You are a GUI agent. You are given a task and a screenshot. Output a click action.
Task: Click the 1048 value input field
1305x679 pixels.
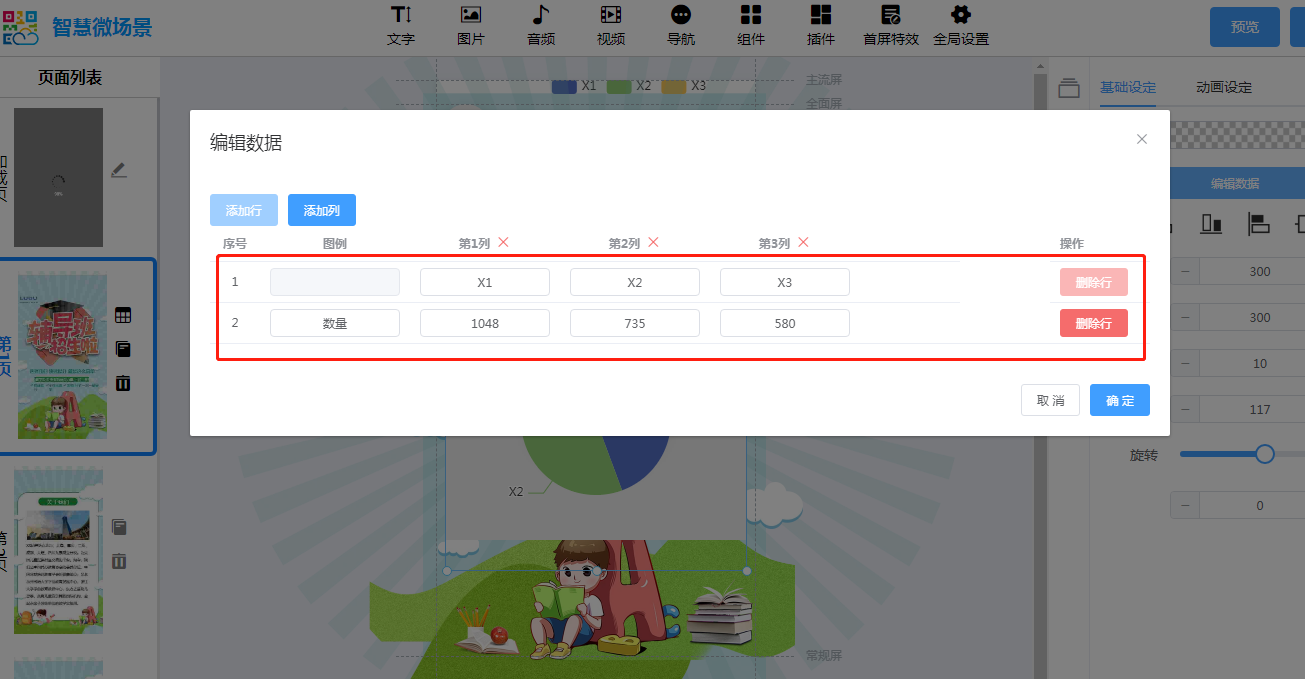pyautogui.click(x=484, y=323)
